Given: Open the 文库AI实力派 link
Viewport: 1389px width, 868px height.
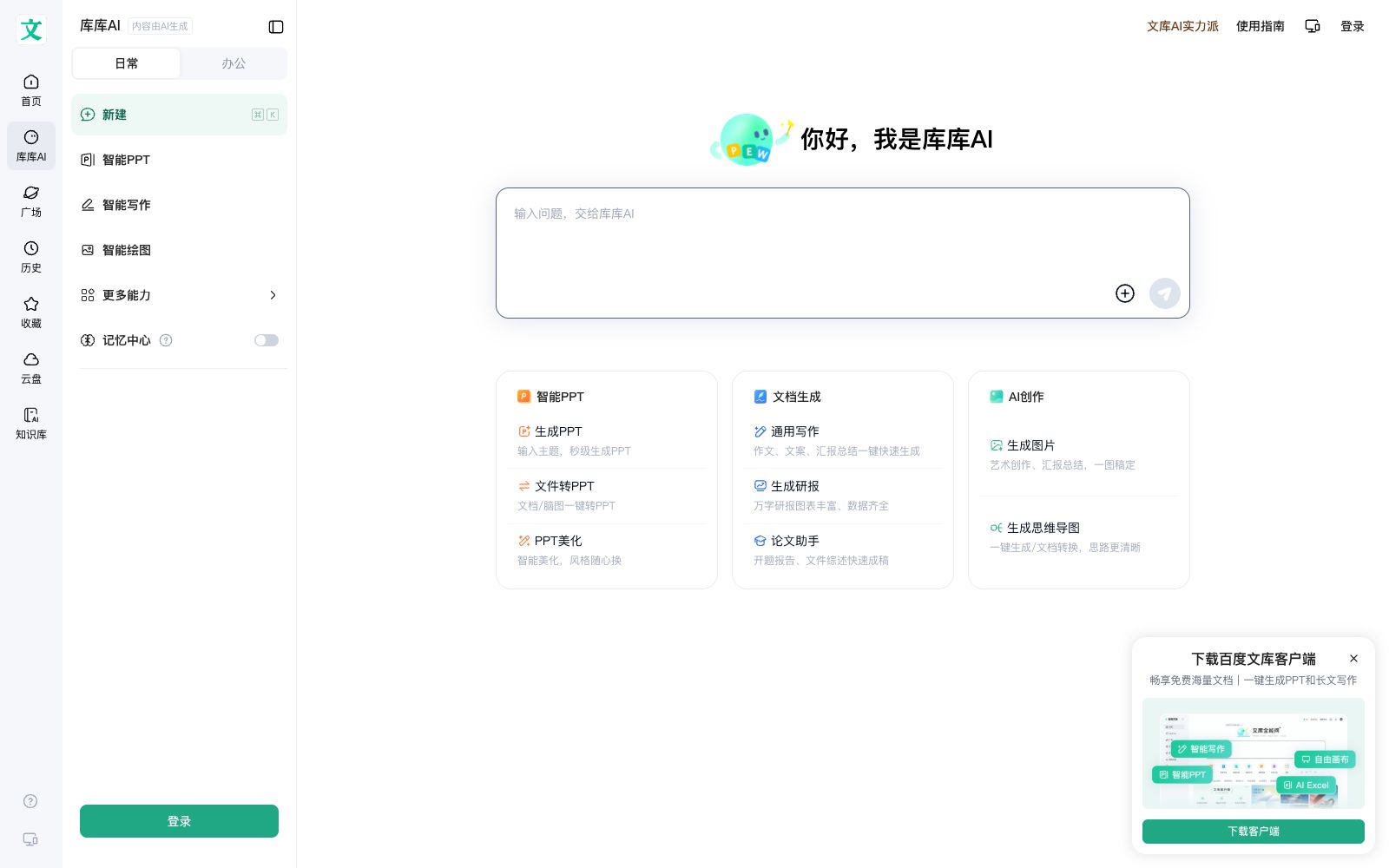Looking at the screenshot, I should point(1182,26).
